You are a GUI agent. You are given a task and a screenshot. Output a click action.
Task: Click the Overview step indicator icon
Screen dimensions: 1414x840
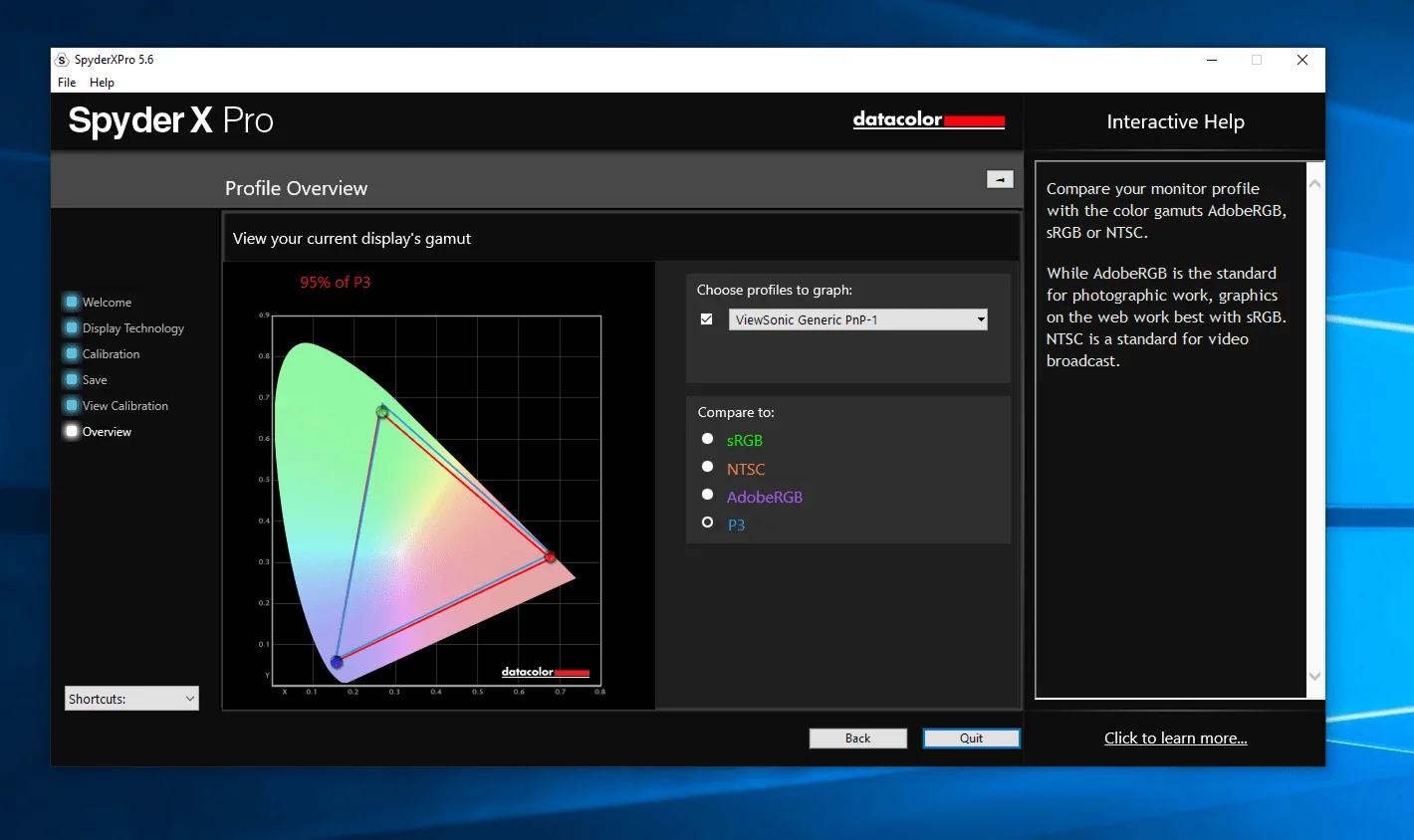(72, 431)
